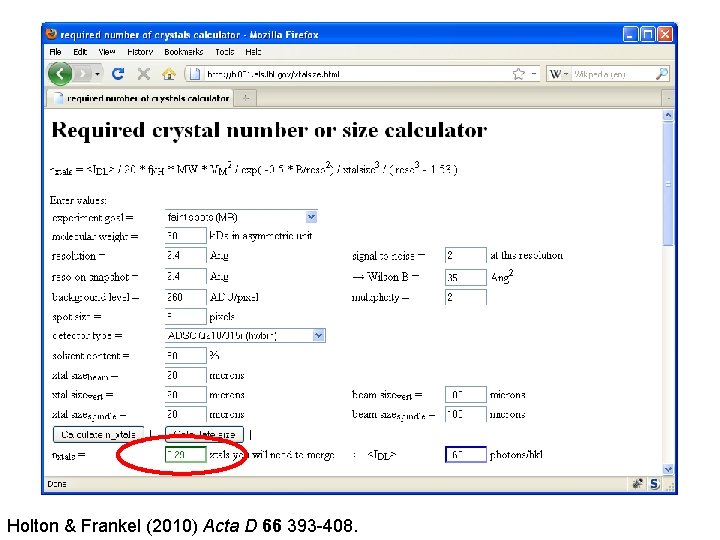Open the Bookmarks menu
Screen dimensions: 720x540
pos(184,52)
